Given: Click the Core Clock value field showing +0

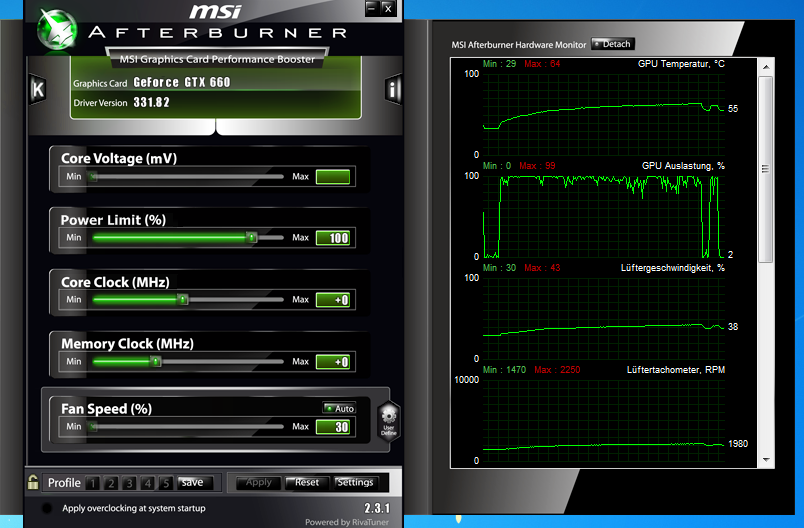Looking at the screenshot, I should (x=333, y=300).
